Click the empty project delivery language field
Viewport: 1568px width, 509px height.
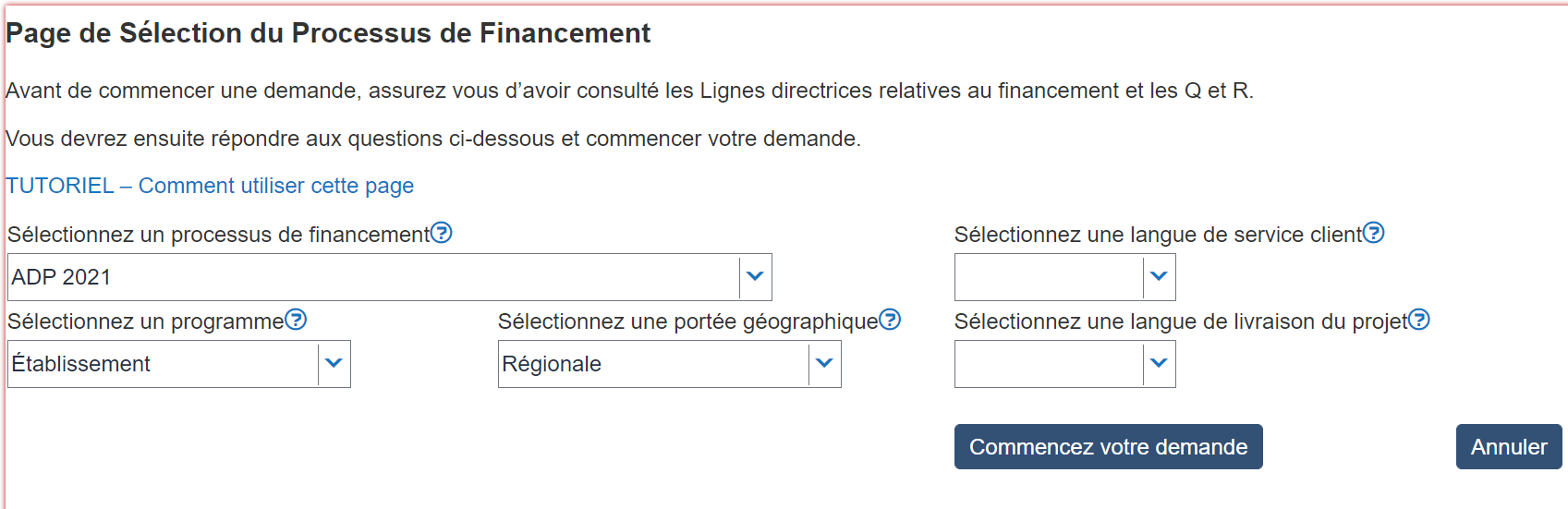pos(1049,364)
